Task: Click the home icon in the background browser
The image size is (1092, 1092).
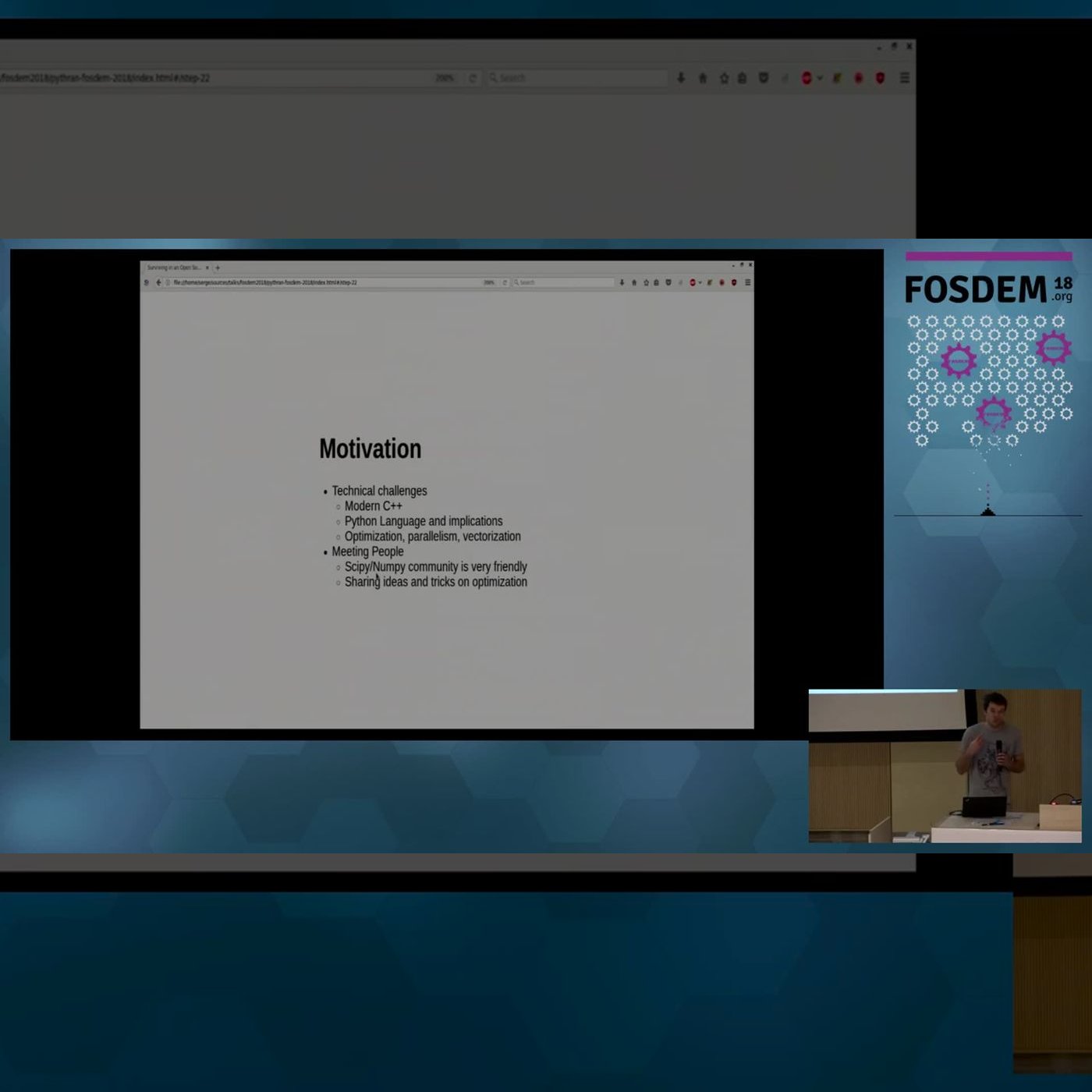Action: 703,78
